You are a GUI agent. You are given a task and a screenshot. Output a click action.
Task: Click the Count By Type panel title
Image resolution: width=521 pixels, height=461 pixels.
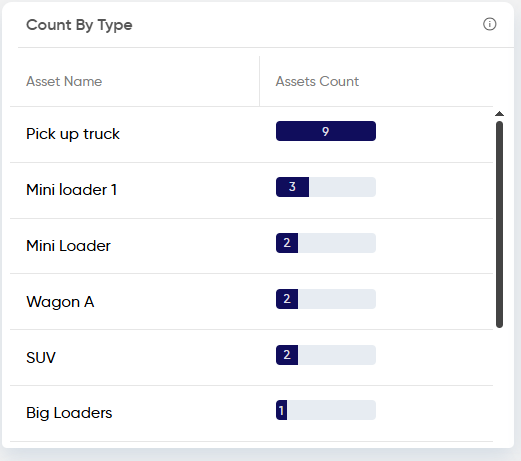tap(79, 25)
